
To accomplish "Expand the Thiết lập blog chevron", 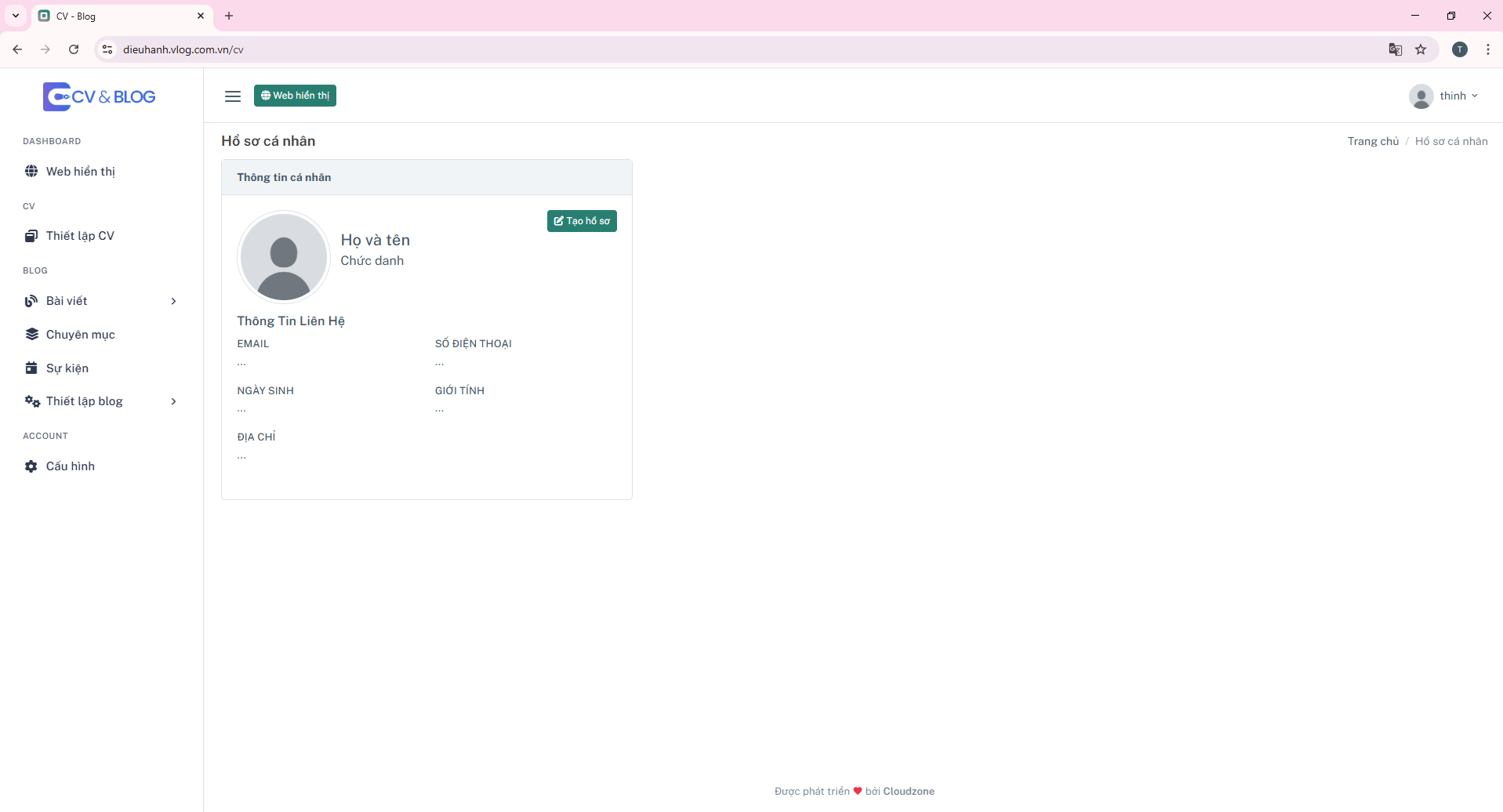I will [x=173, y=401].
